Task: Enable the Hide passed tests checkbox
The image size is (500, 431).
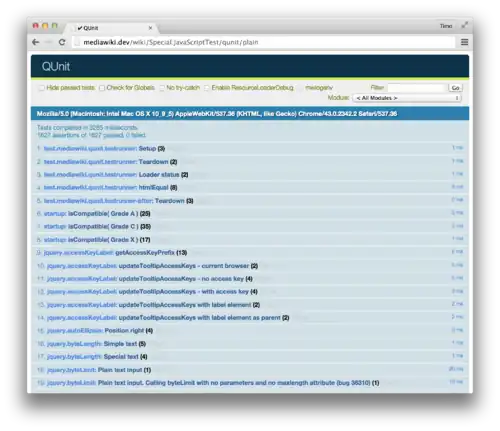Action: pyautogui.click(x=42, y=88)
